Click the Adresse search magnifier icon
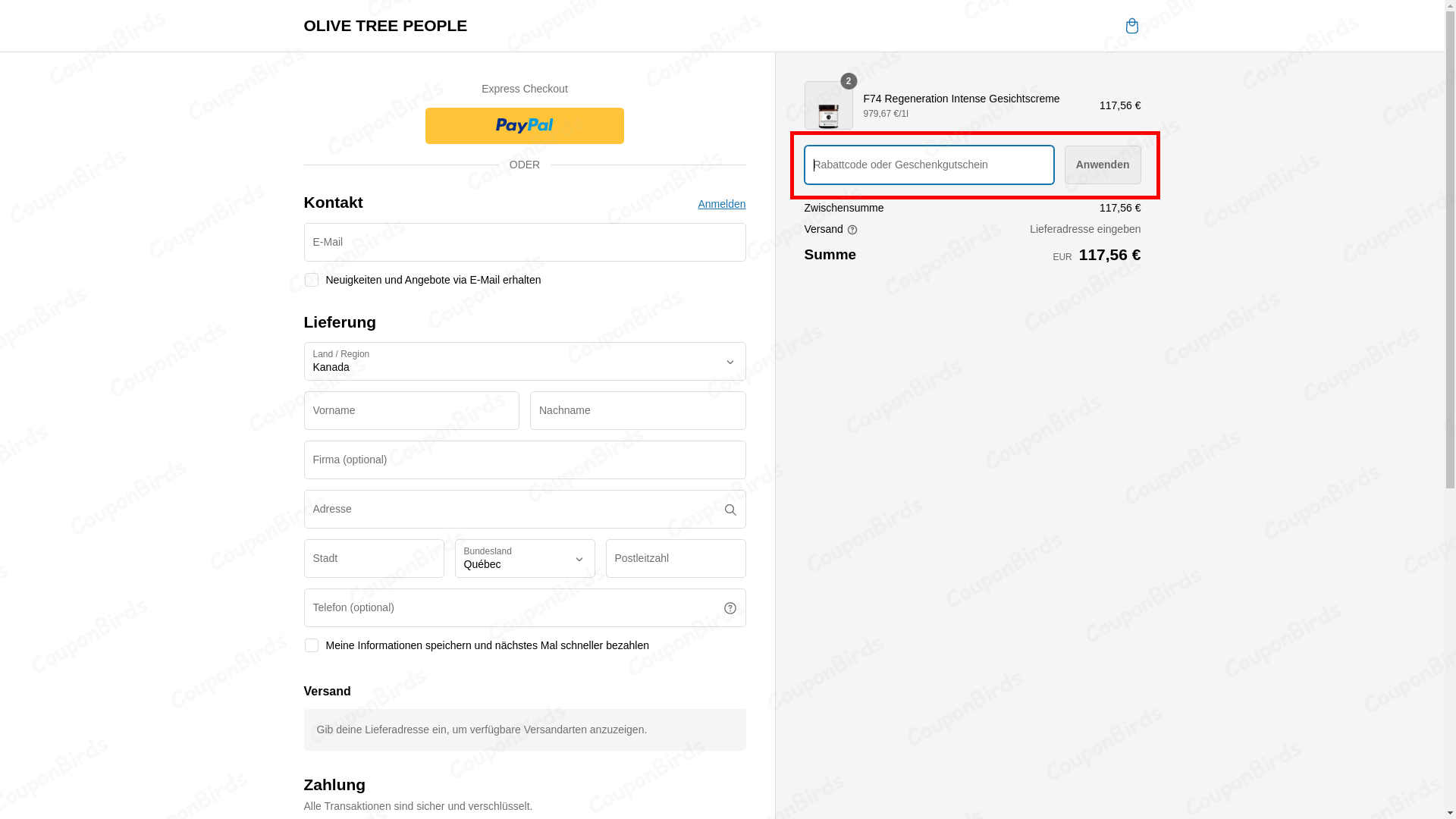 tap(730, 510)
